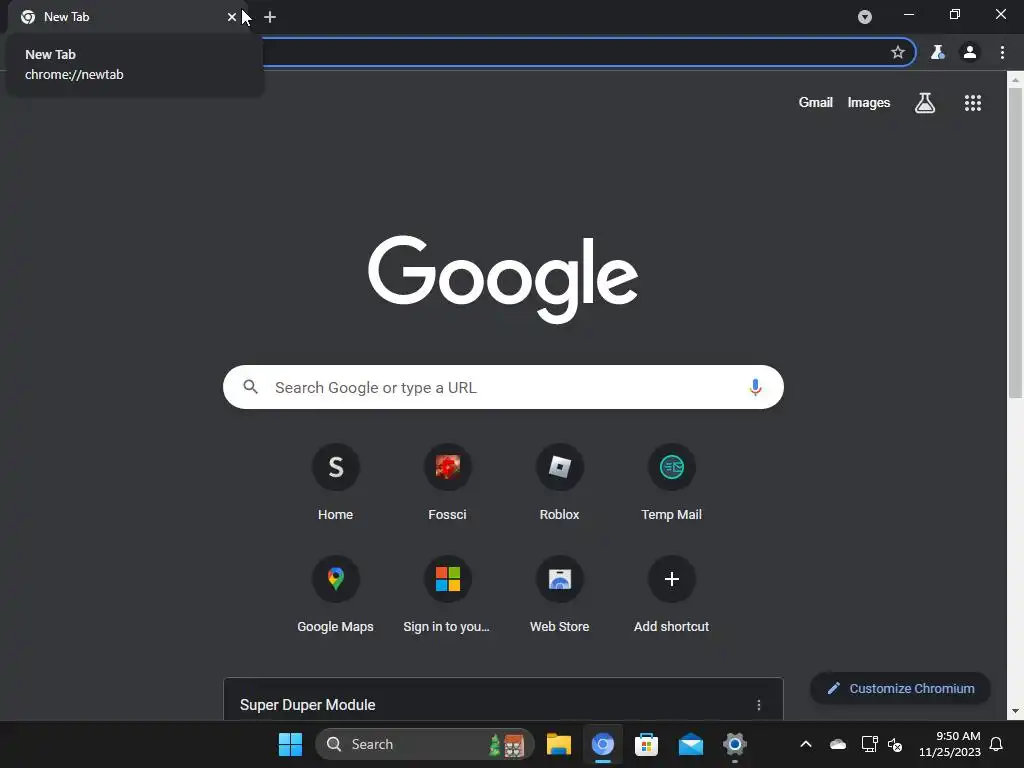Open the Roblox shortcut tile
This screenshot has width=1024, height=768.
tap(560, 483)
